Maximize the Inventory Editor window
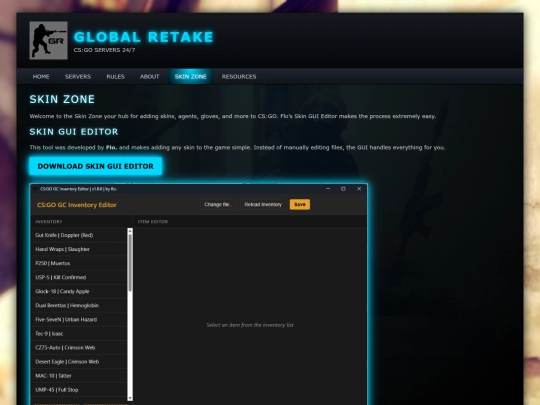Image resolution: width=540 pixels, height=405 pixels. pyautogui.click(x=343, y=189)
